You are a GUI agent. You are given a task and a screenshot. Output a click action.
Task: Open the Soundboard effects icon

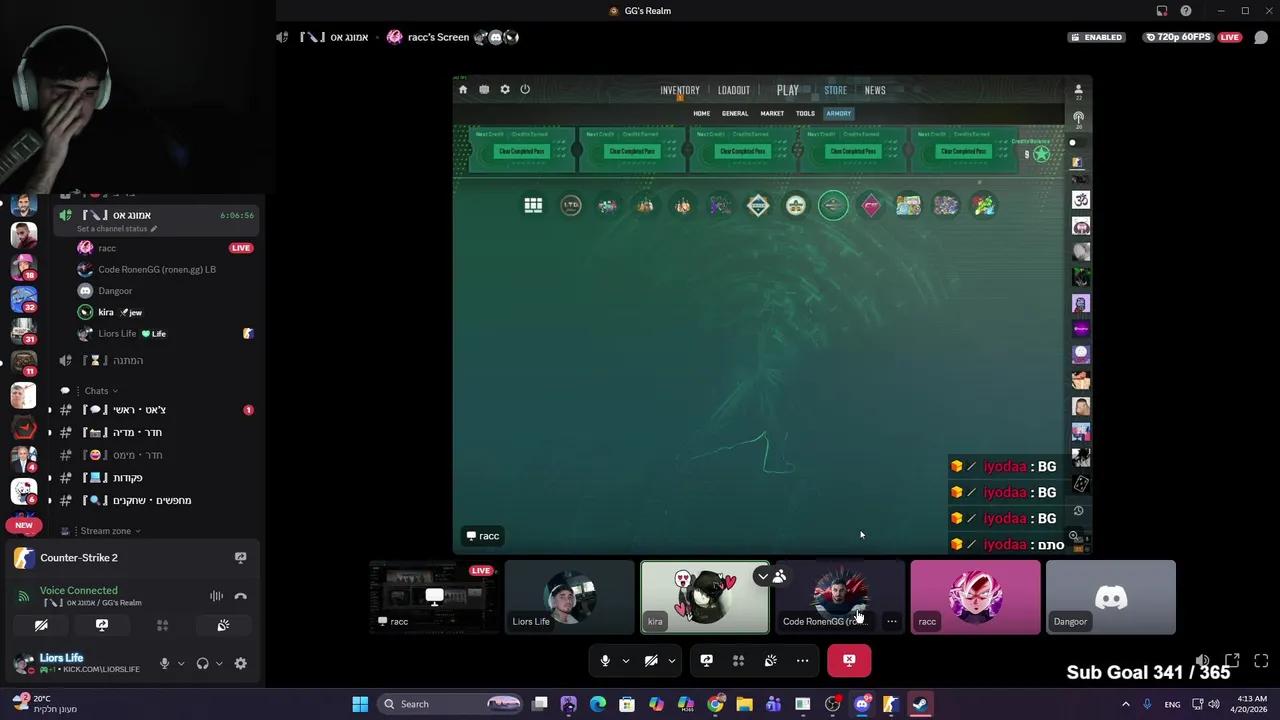[770, 660]
